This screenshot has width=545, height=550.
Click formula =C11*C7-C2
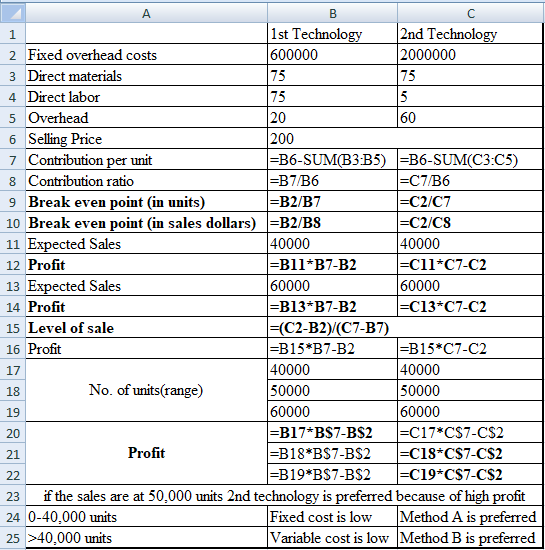470,265
